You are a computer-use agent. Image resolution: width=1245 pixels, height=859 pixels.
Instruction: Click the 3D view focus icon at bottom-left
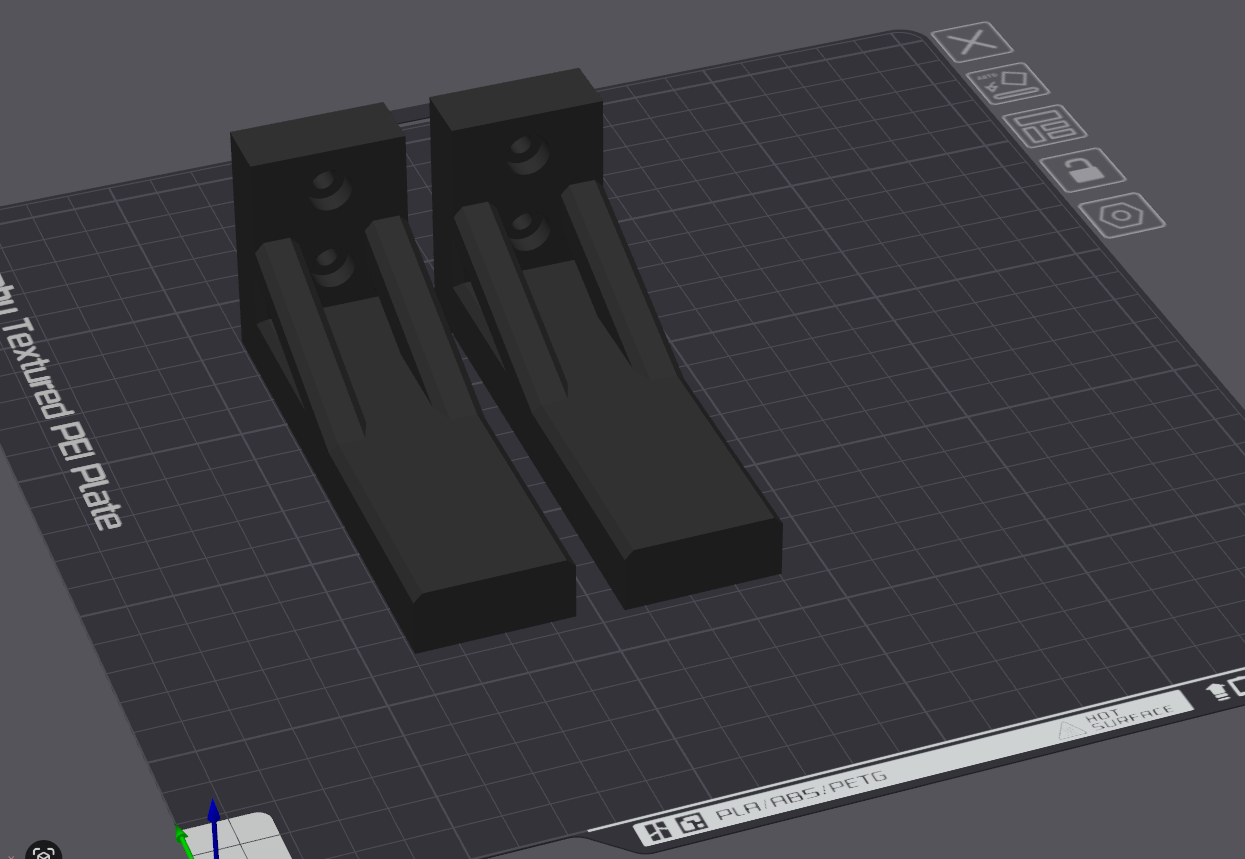click(44, 853)
